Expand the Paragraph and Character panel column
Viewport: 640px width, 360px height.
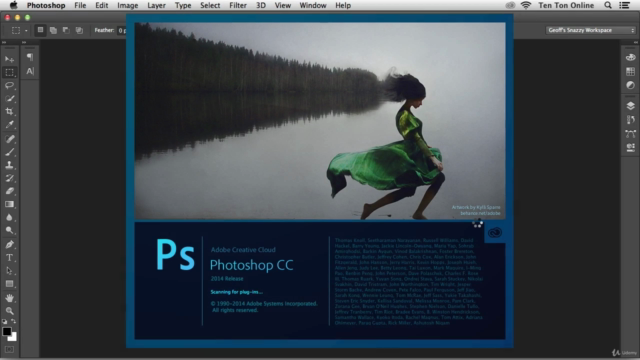24,42
